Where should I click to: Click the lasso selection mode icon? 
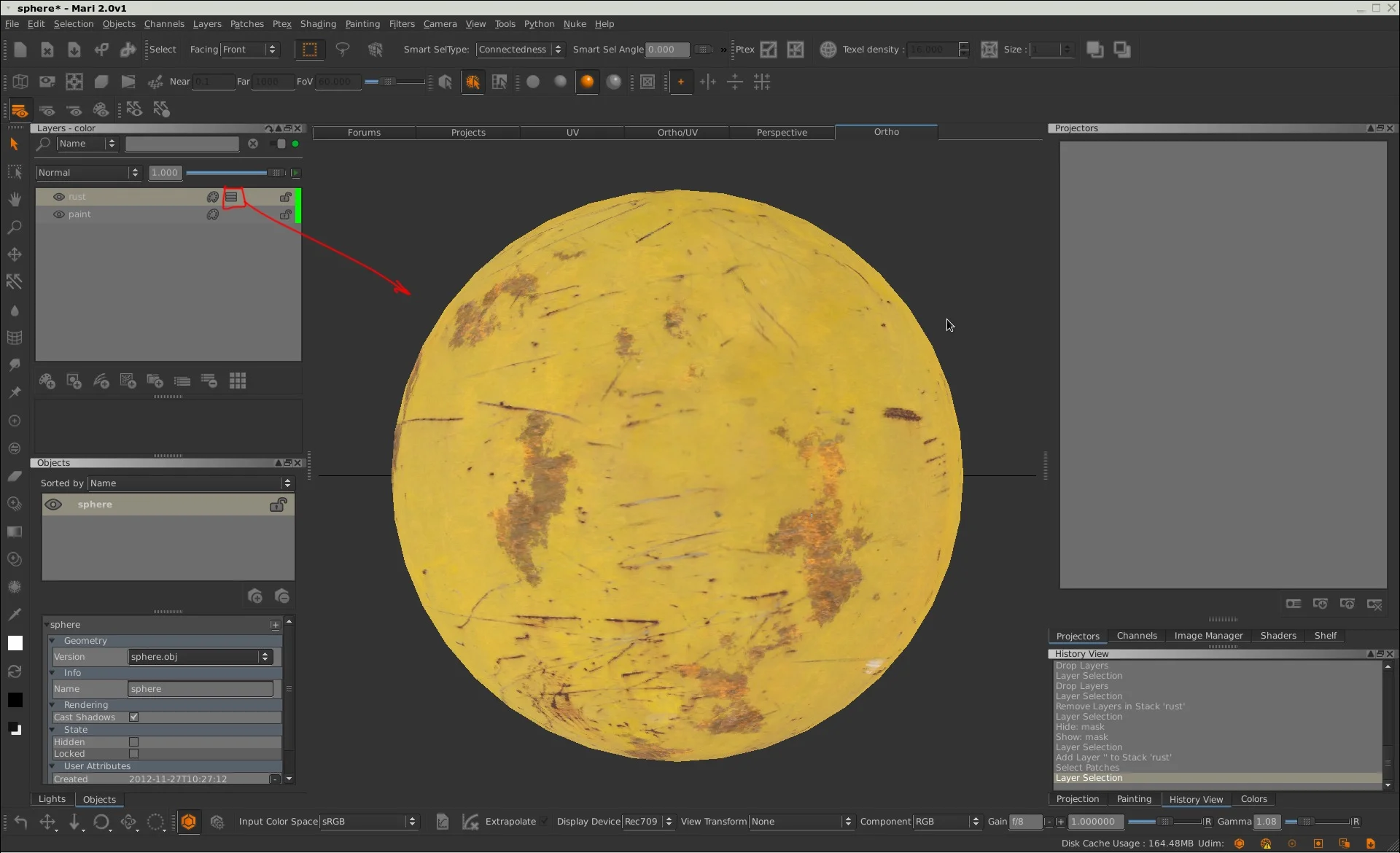coord(342,50)
